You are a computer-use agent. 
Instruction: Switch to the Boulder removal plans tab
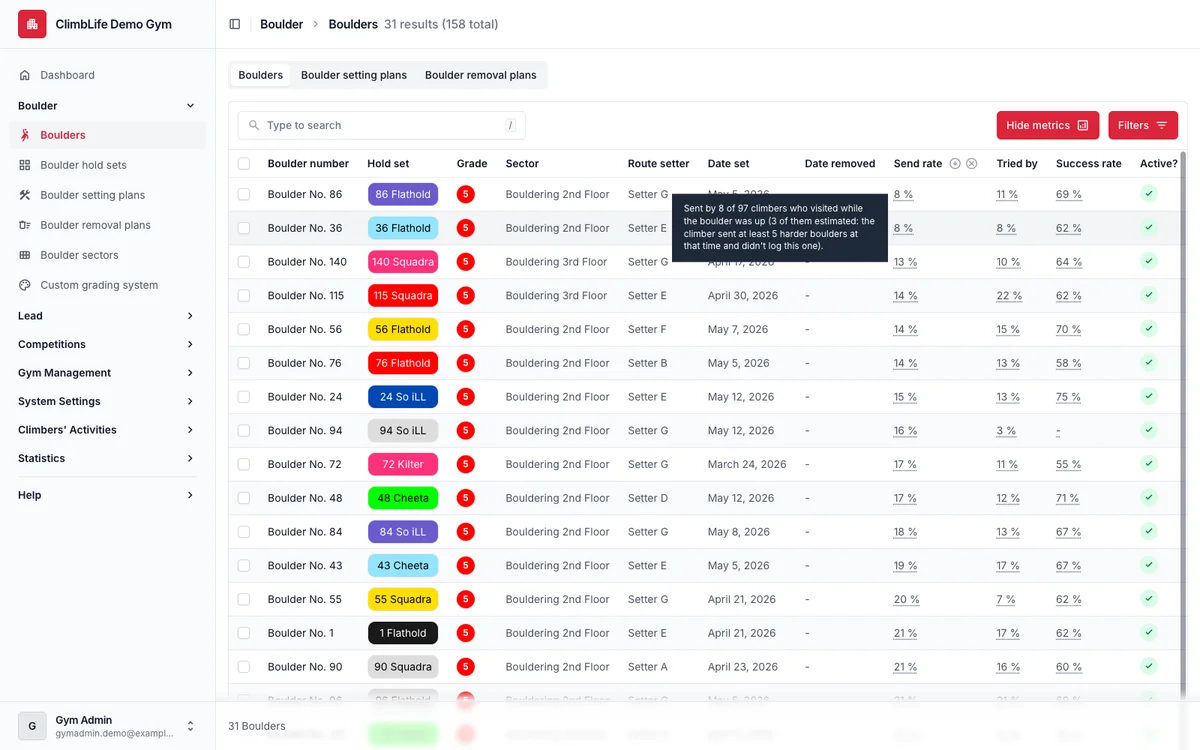(480, 75)
